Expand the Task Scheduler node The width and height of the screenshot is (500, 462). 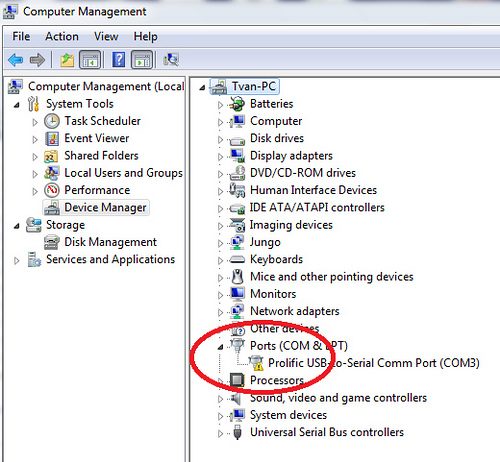[x=35, y=122]
